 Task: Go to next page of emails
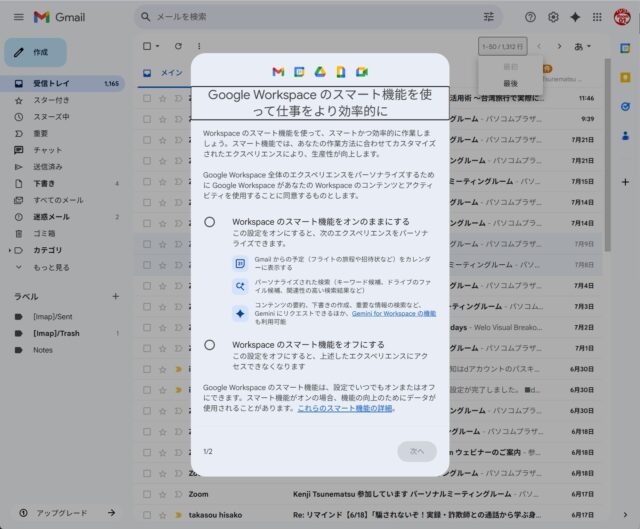(x=559, y=46)
